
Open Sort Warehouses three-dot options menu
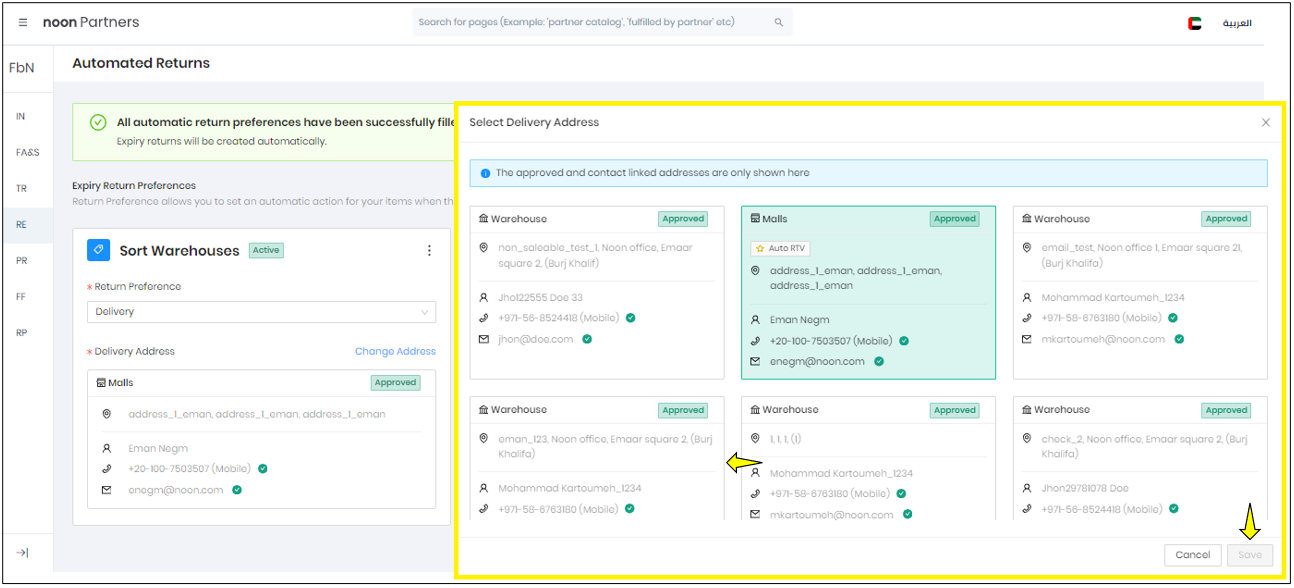tap(429, 250)
